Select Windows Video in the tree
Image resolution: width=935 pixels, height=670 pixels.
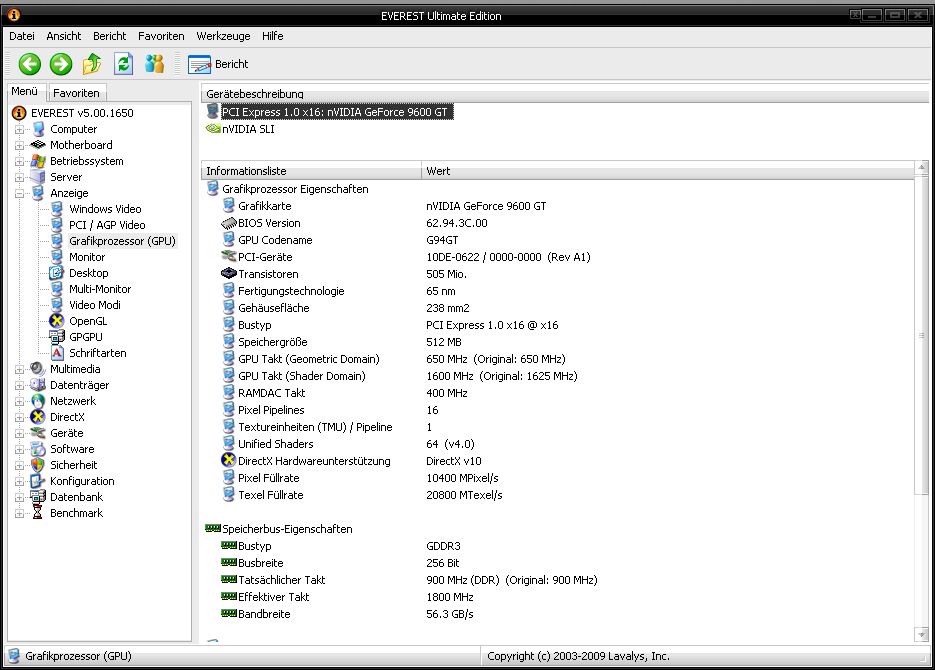tap(105, 209)
